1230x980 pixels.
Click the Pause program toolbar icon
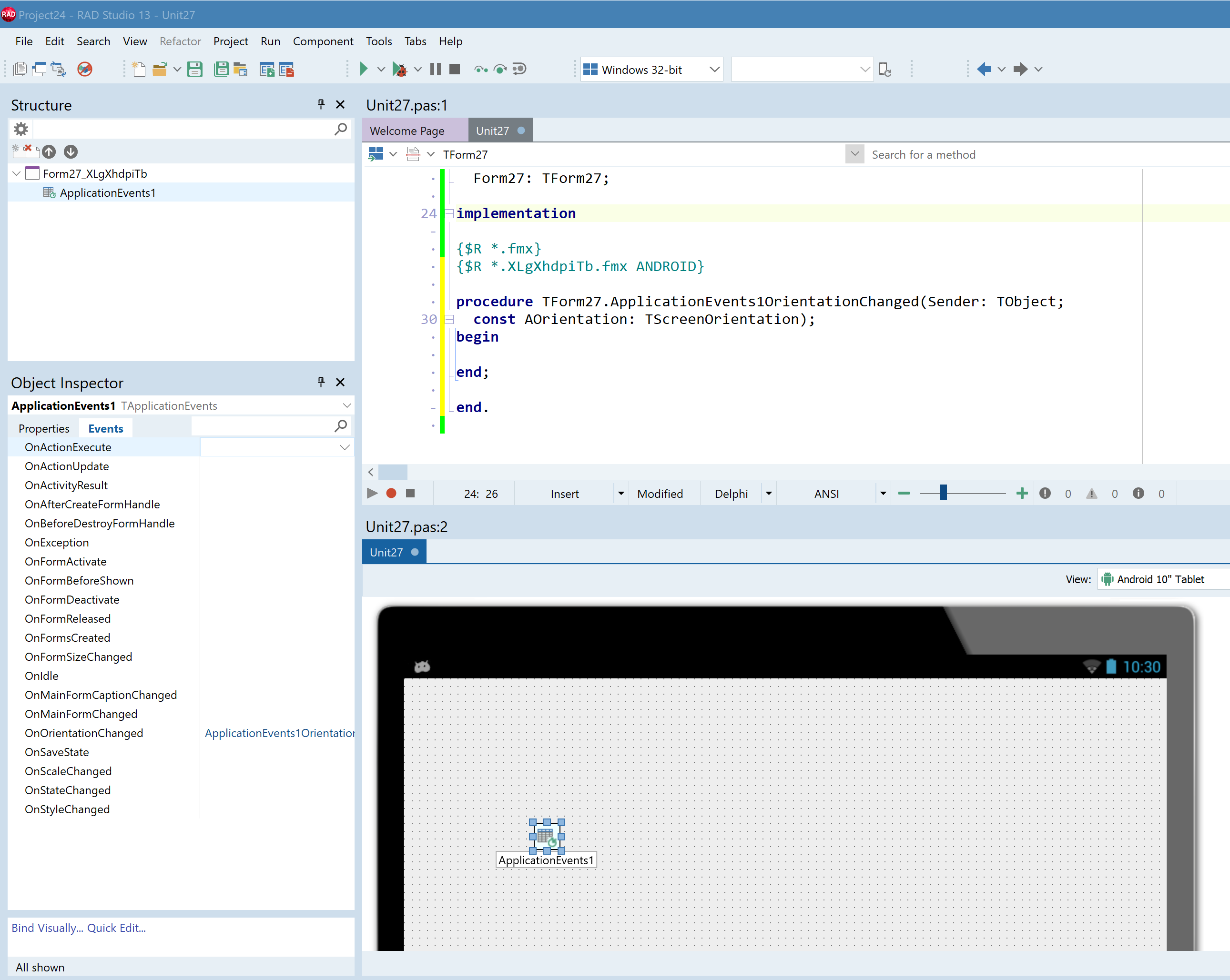435,69
